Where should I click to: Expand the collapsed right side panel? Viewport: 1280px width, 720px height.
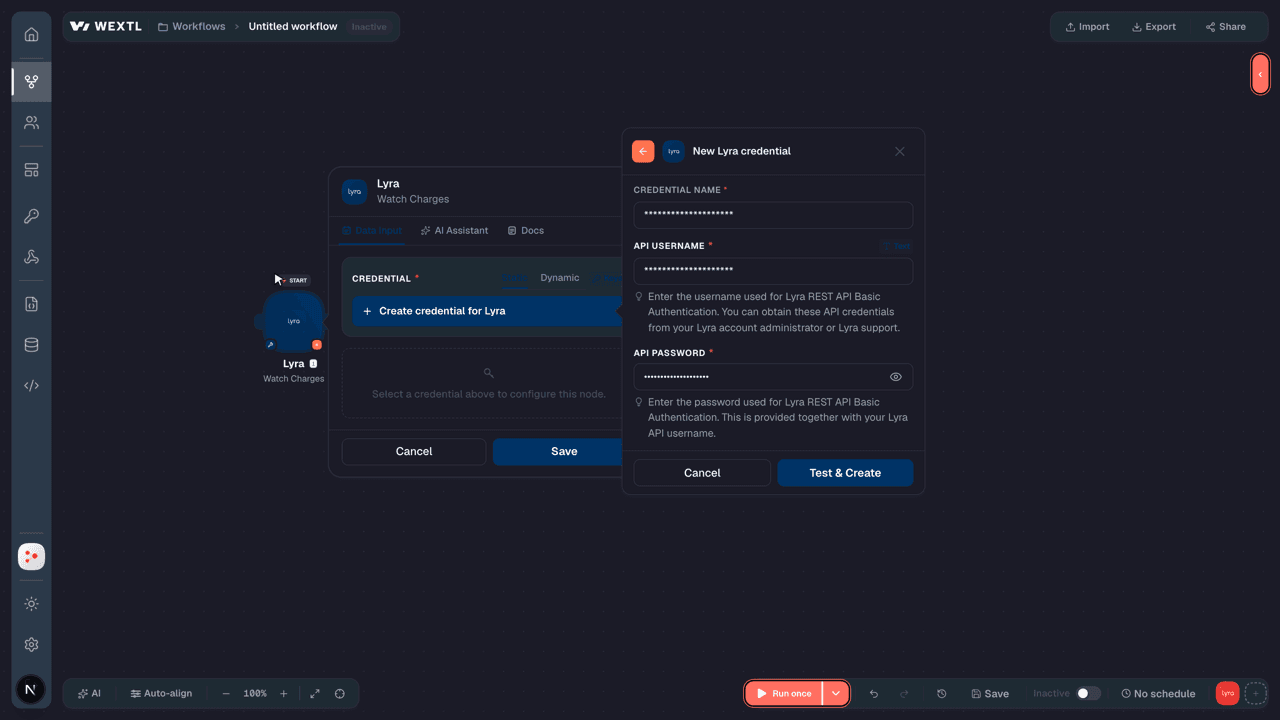(1260, 74)
